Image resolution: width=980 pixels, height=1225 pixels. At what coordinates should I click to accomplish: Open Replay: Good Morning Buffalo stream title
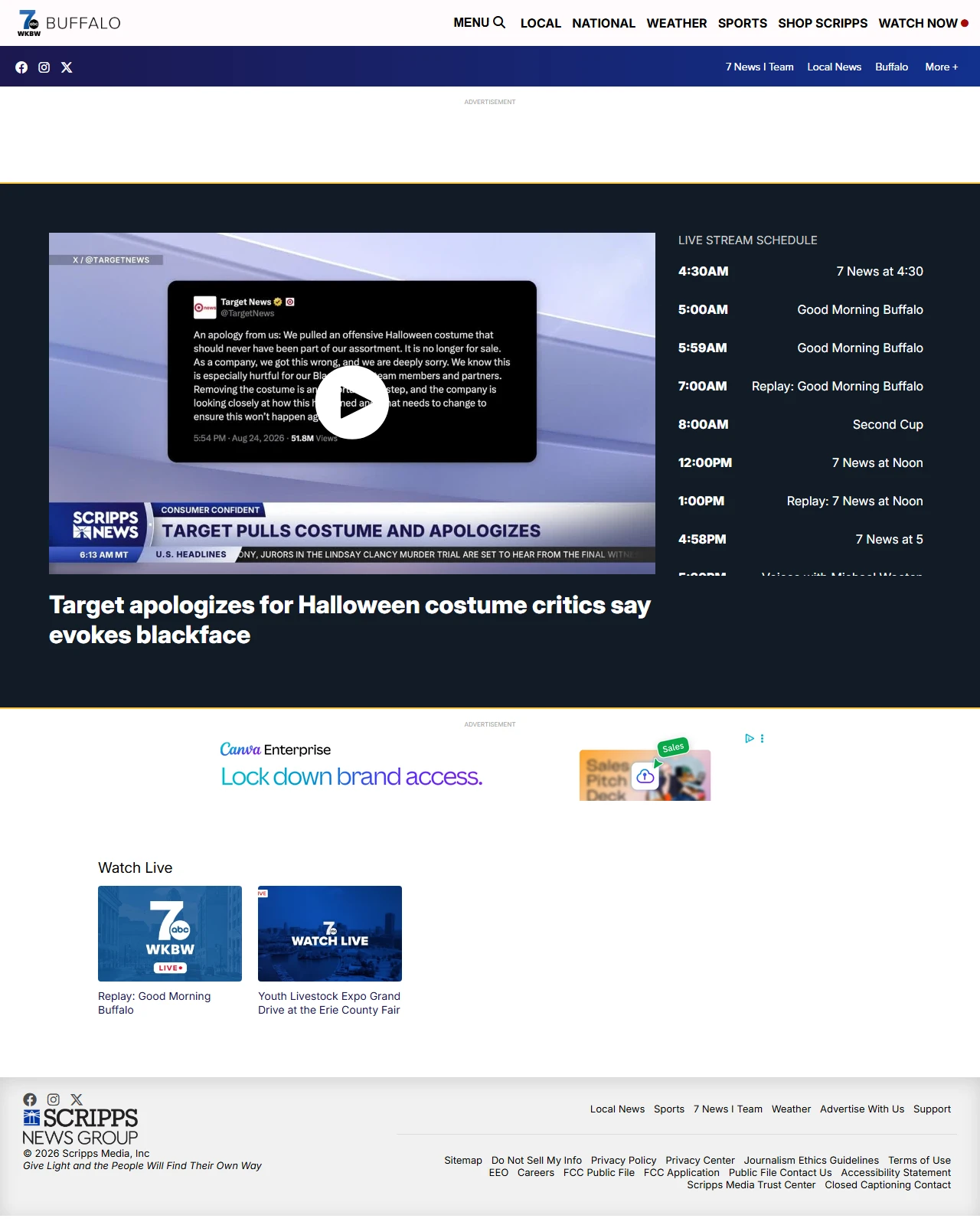[154, 1003]
